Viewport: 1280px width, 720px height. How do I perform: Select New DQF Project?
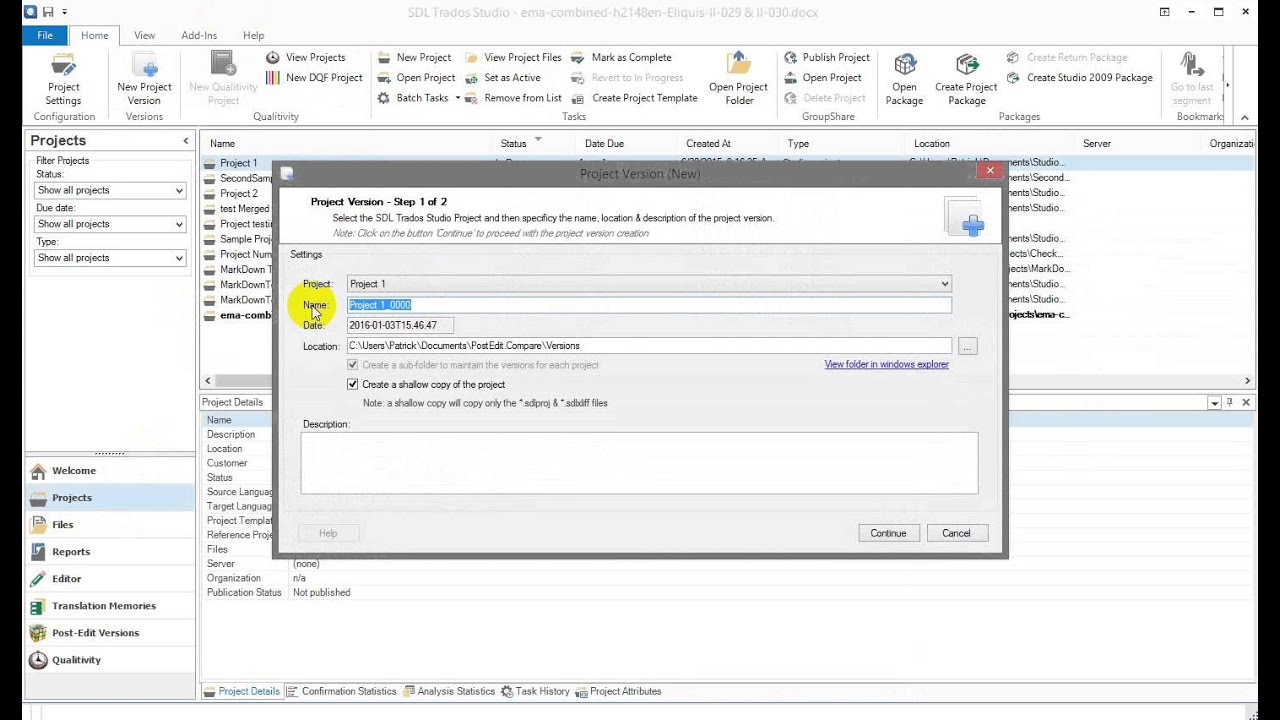pyautogui.click(x=314, y=77)
